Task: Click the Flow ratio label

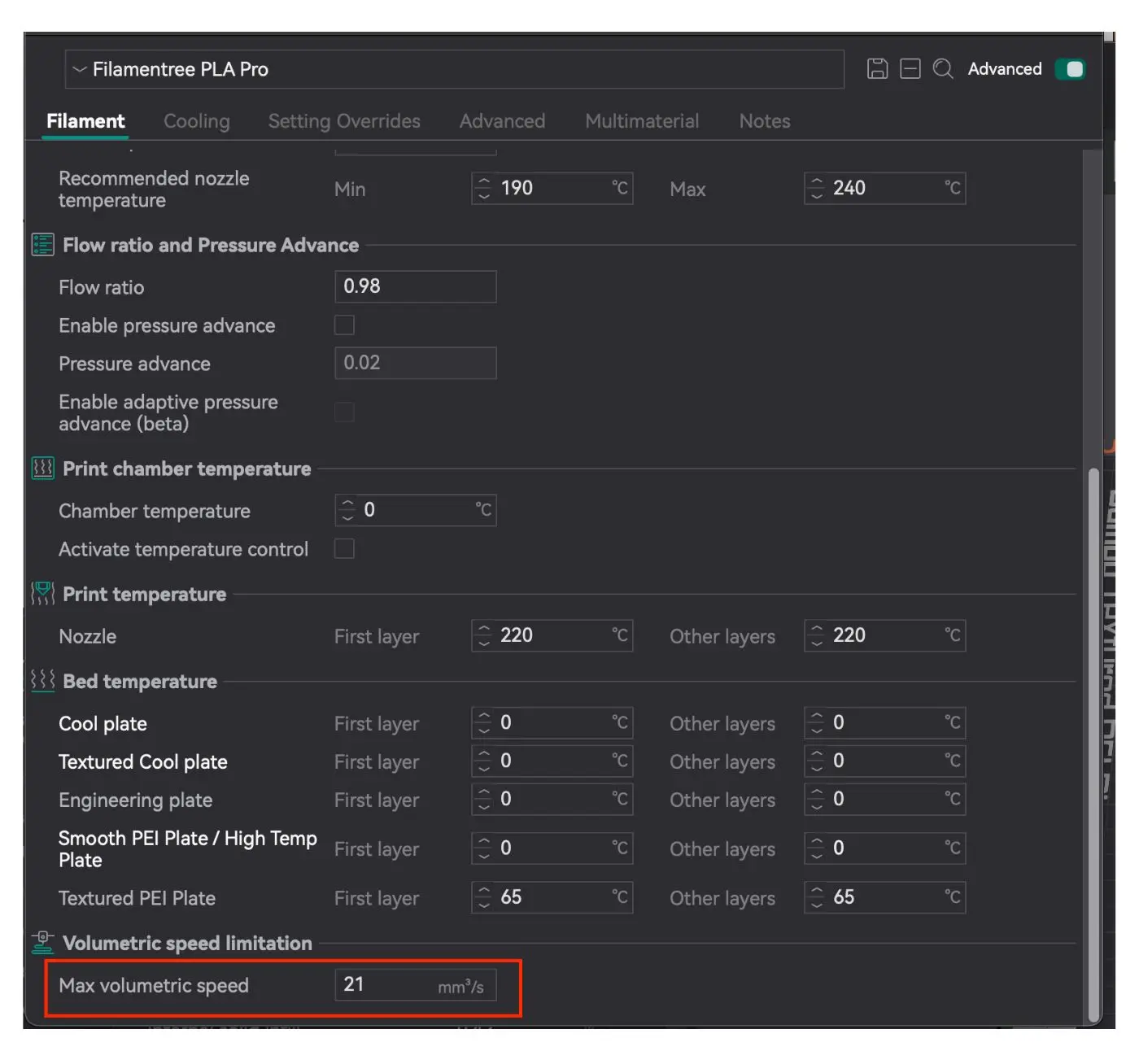Action: coord(101,287)
